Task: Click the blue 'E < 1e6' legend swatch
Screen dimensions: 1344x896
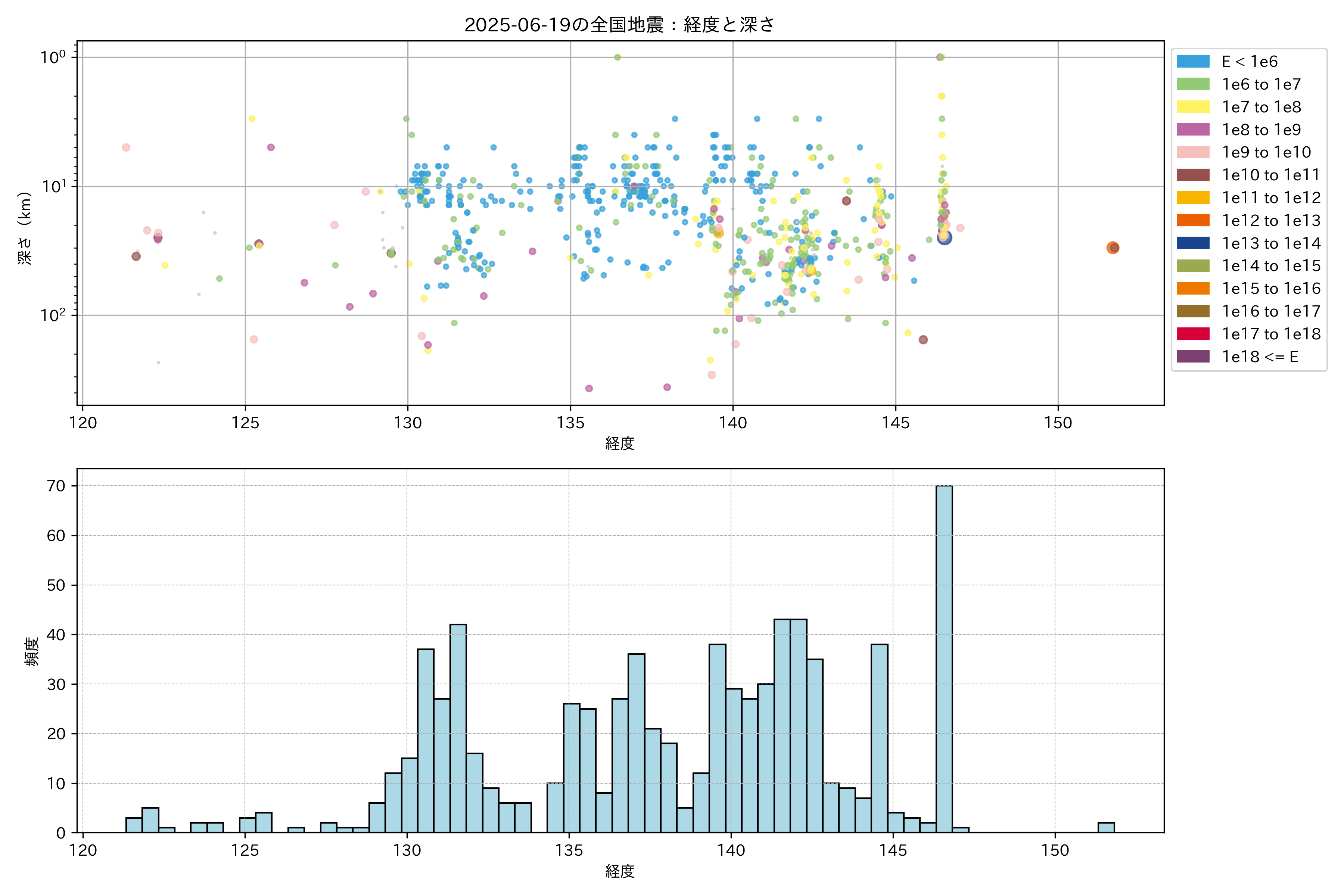Action: [1193, 62]
